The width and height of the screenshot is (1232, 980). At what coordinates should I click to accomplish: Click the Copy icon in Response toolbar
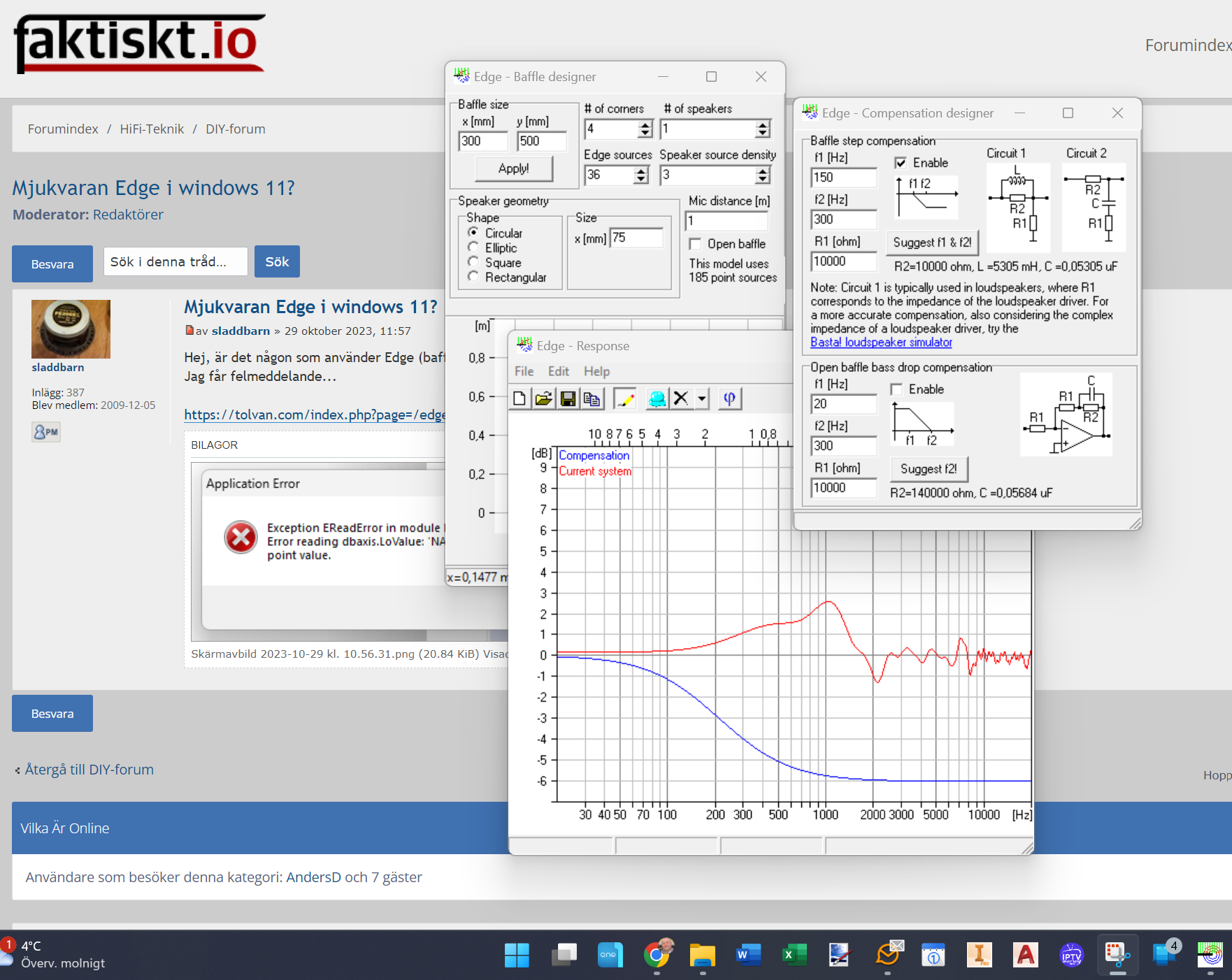[592, 398]
